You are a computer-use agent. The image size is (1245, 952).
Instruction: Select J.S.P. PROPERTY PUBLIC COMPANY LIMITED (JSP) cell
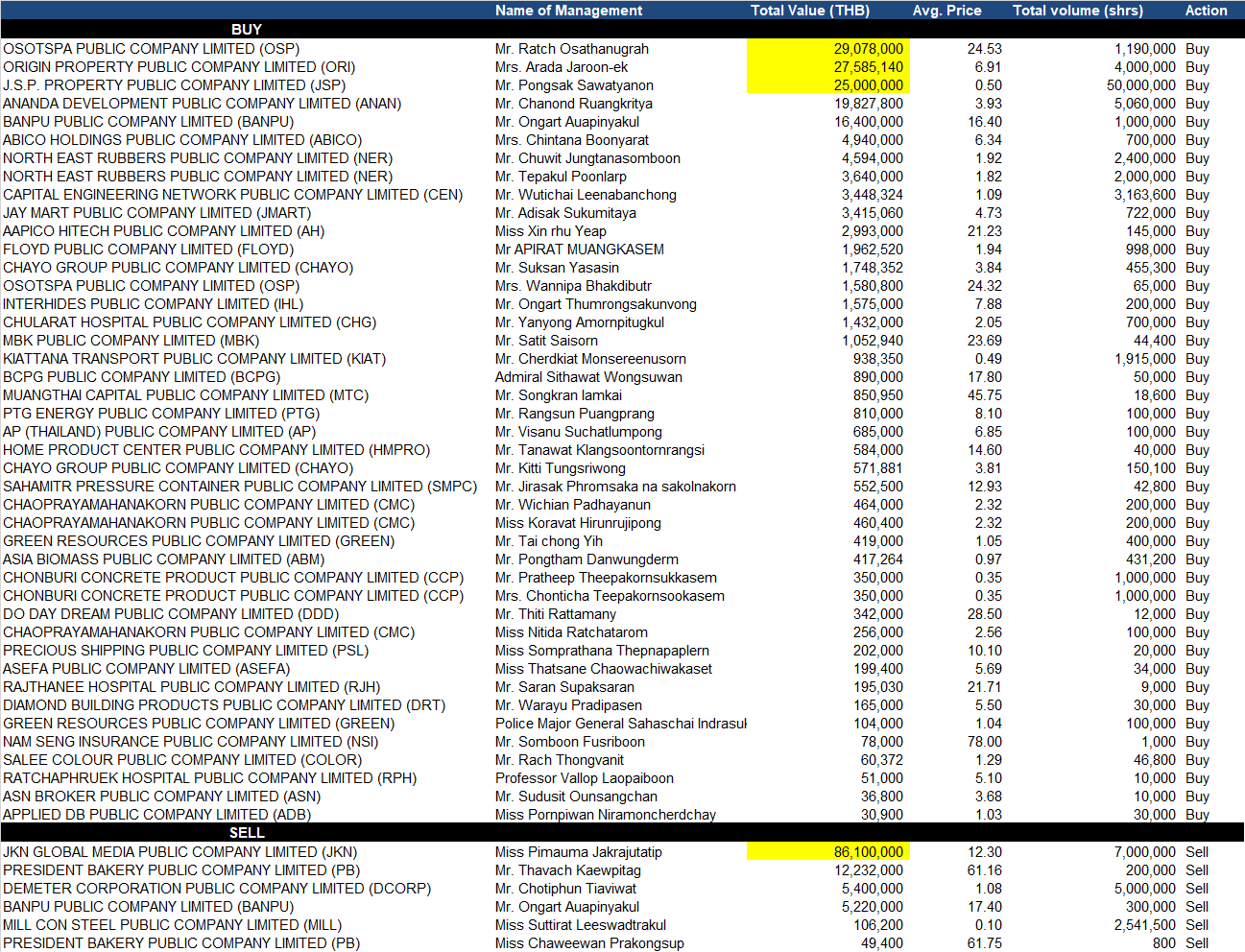[174, 85]
